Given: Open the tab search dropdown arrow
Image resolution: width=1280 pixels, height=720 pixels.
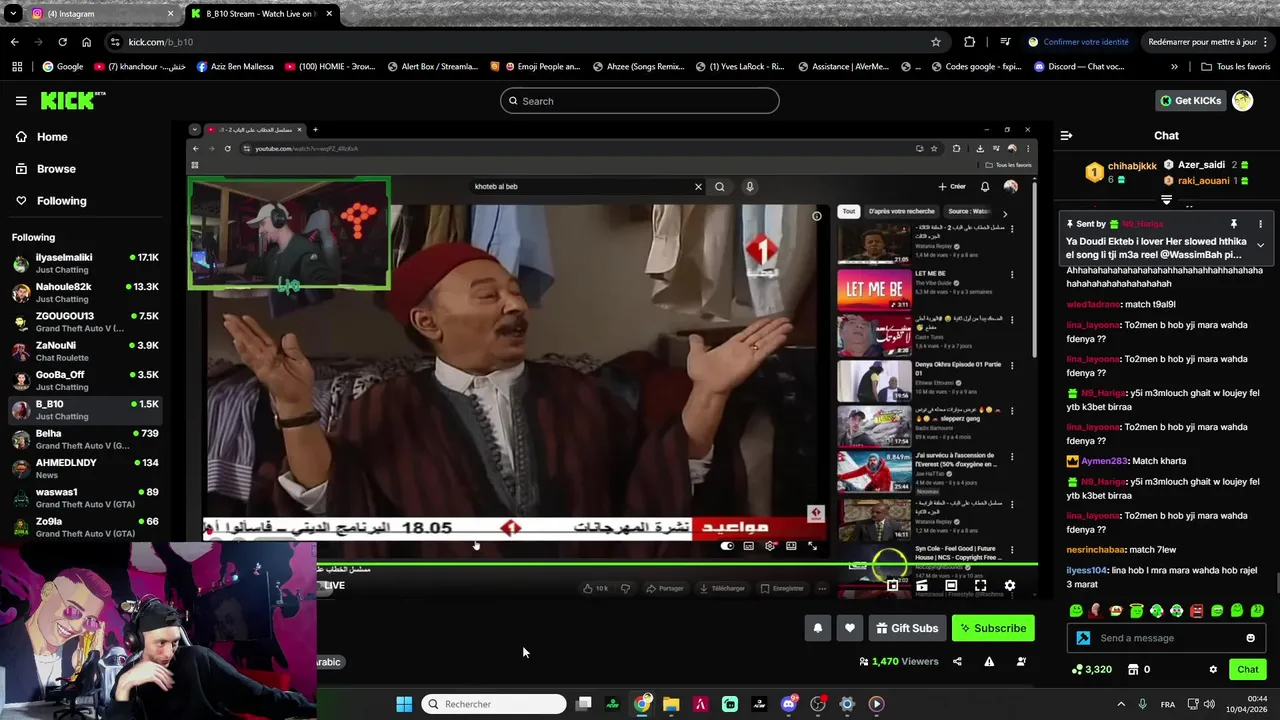Looking at the screenshot, I should tap(12, 14).
